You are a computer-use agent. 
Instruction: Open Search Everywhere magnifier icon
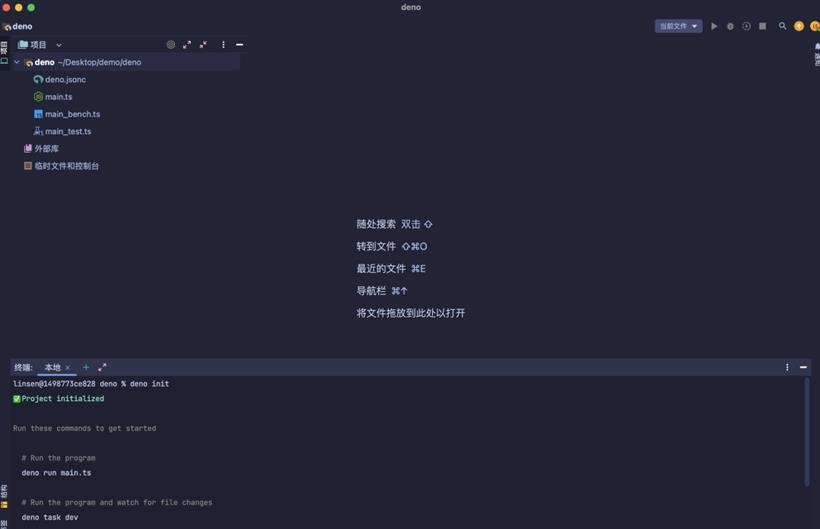click(782, 26)
